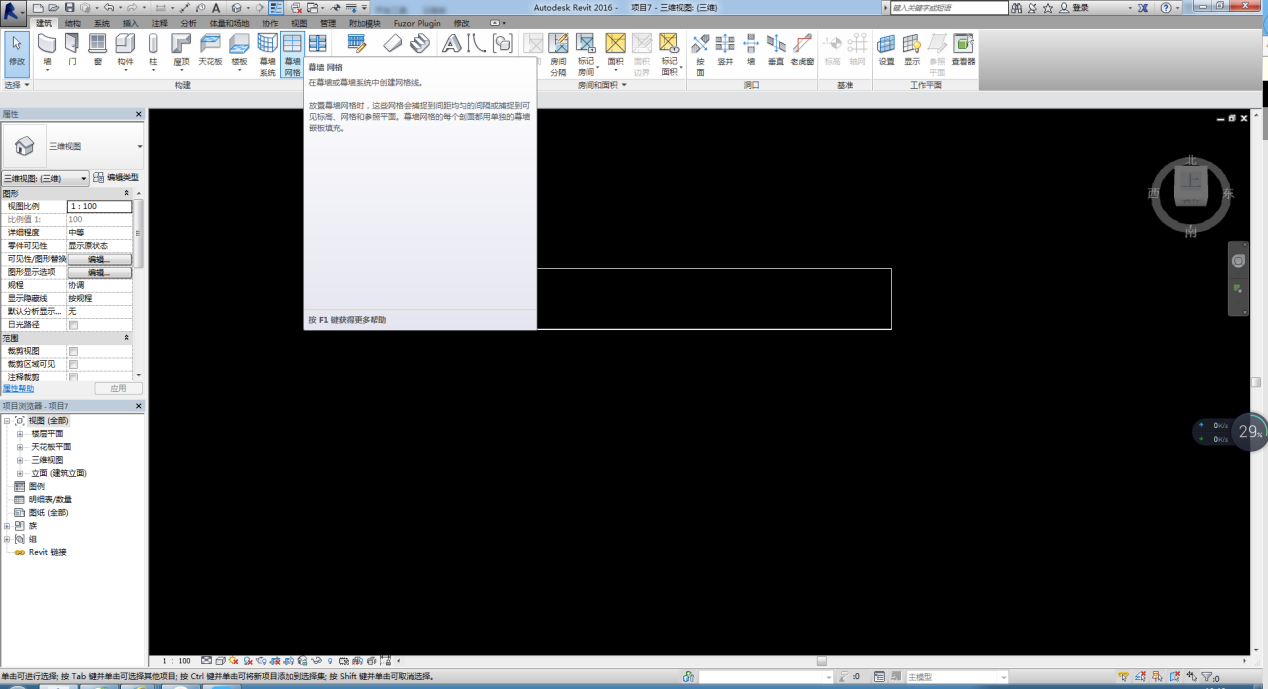
Task: Click the 竖井 (Shaft) opening tool
Action: pos(725,49)
